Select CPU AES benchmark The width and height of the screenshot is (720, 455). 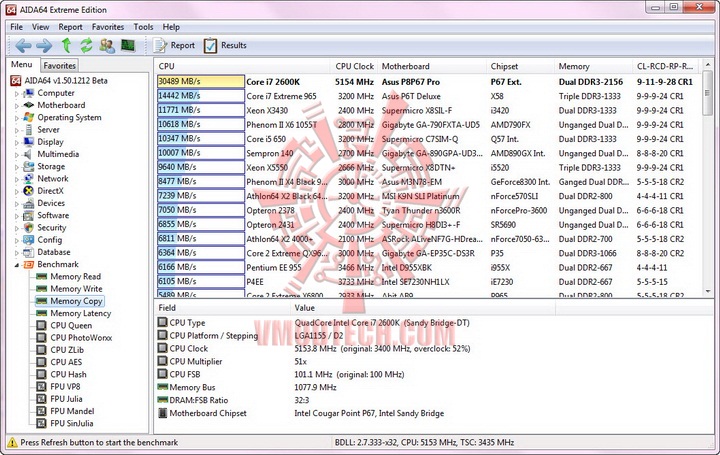(x=66, y=362)
